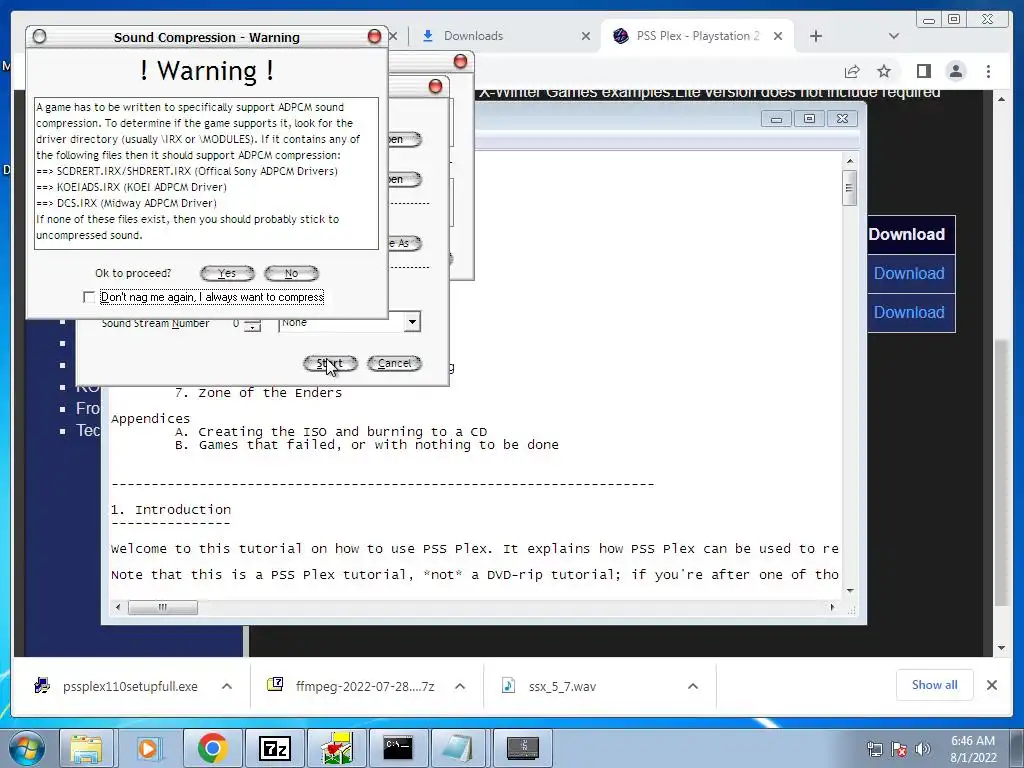Click "A. Creating the ISO" appendix line
This screenshot has height=768, width=1024.
[x=331, y=432]
